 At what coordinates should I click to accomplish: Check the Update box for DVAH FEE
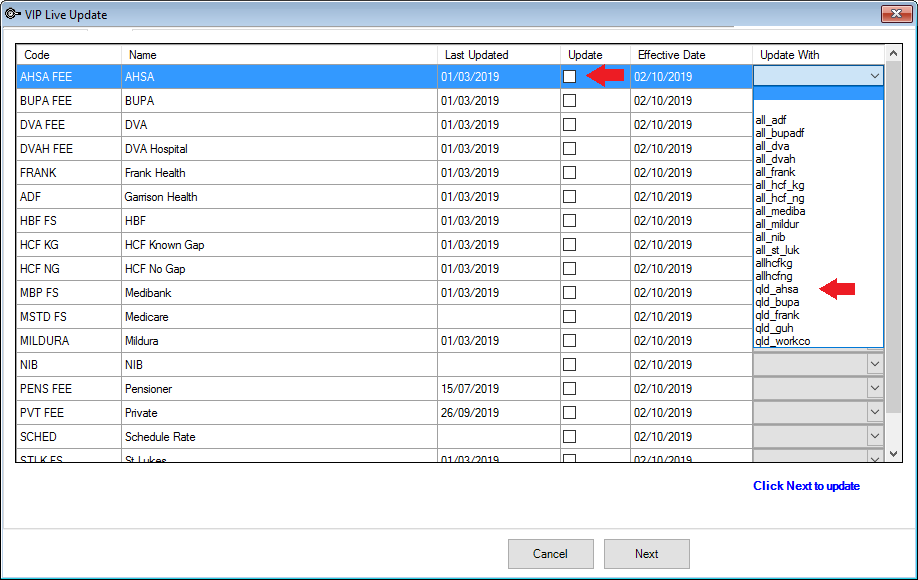(569, 149)
